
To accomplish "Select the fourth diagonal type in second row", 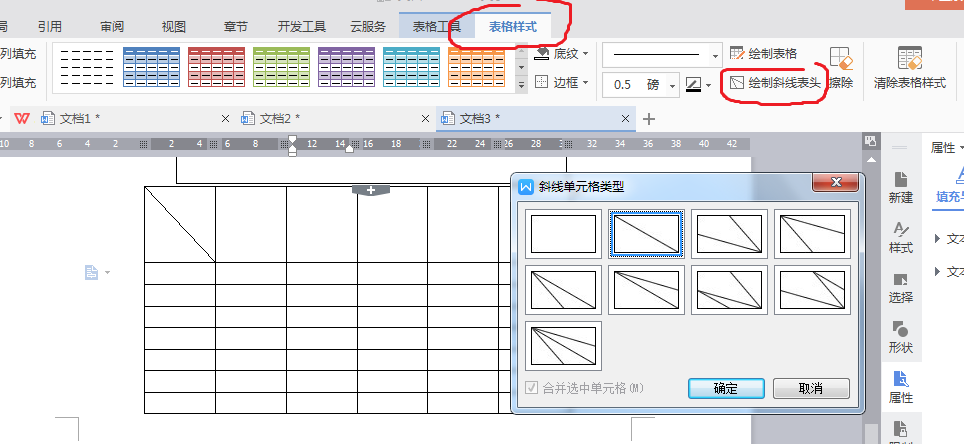I will pyautogui.click(x=812, y=290).
